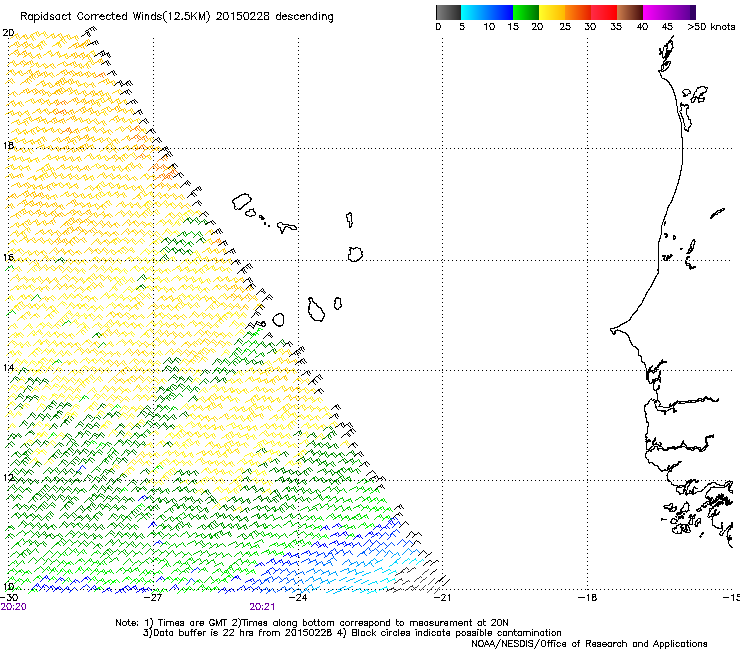Click the orange 25-30 knots legend swatch
The image size is (740, 650).
[578, 12]
